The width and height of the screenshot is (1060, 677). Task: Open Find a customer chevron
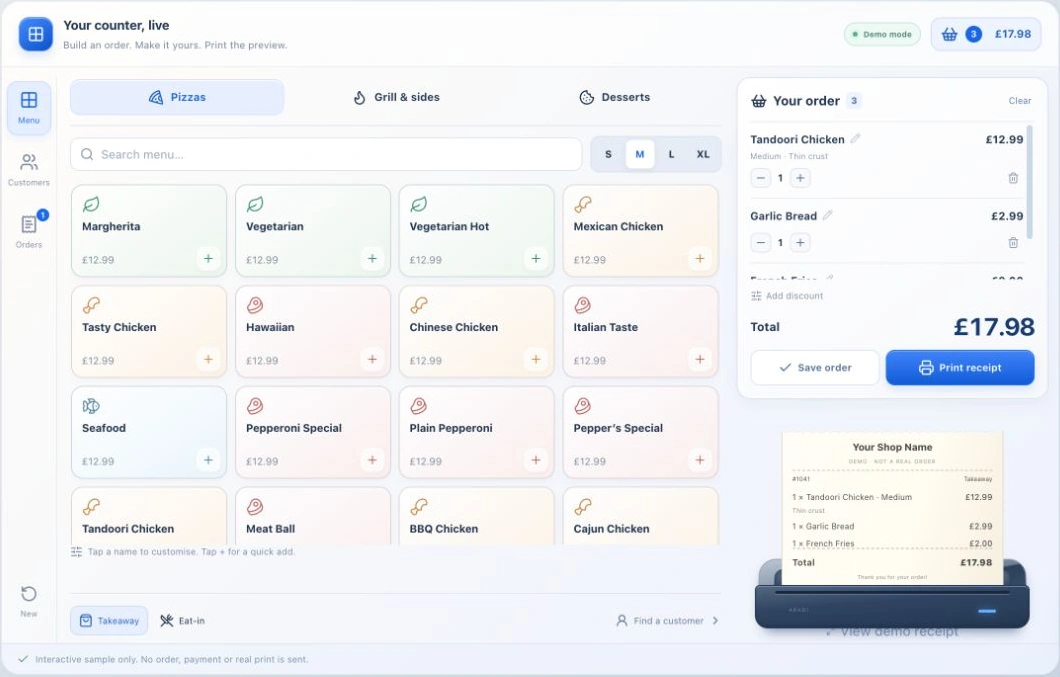tap(715, 620)
